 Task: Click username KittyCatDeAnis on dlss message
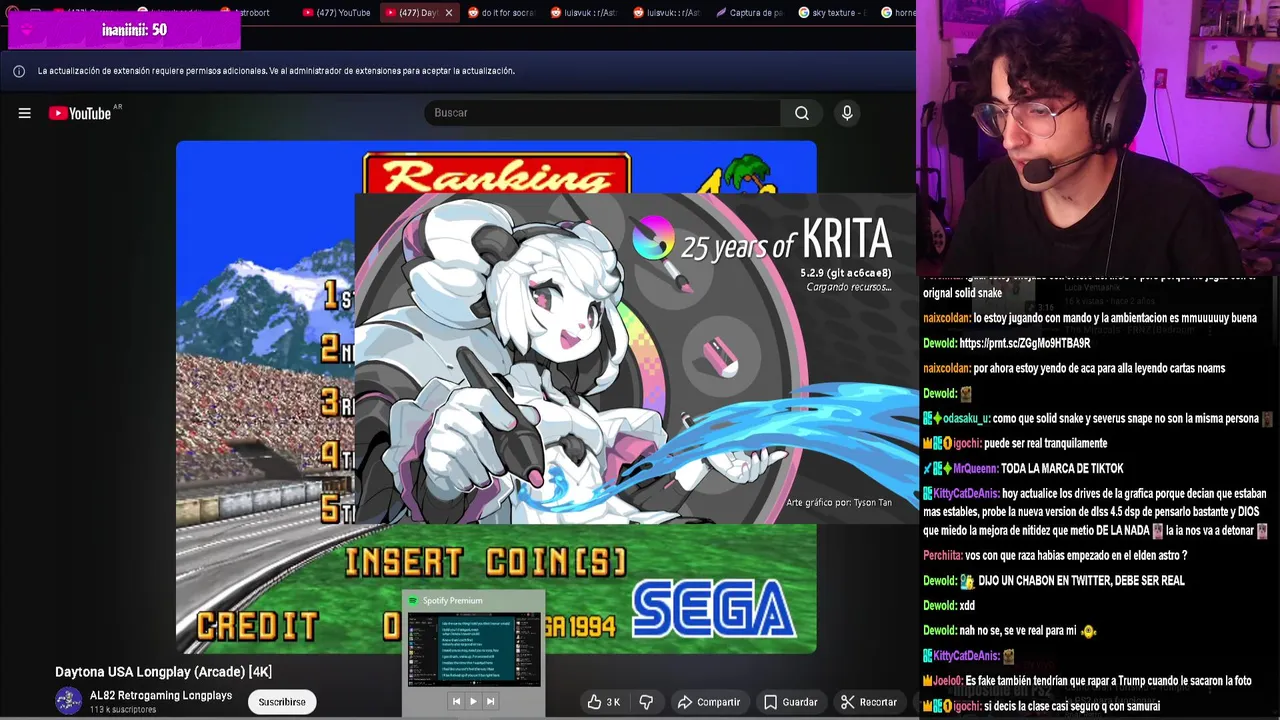click(966, 493)
